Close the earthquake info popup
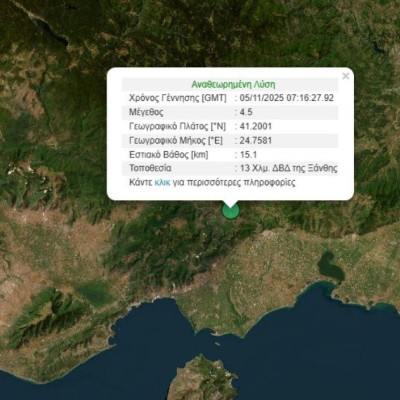The image size is (400, 400). (346, 76)
